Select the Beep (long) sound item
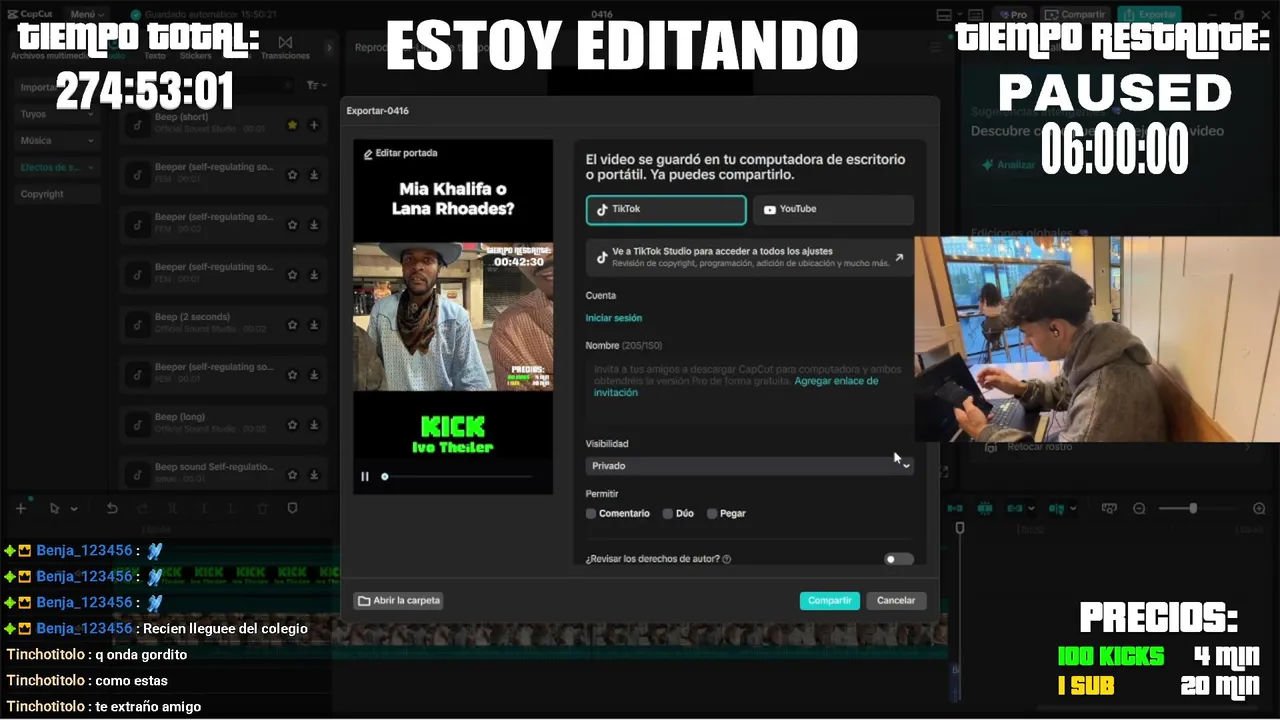Image resolution: width=1280 pixels, height=720 pixels. [222, 424]
